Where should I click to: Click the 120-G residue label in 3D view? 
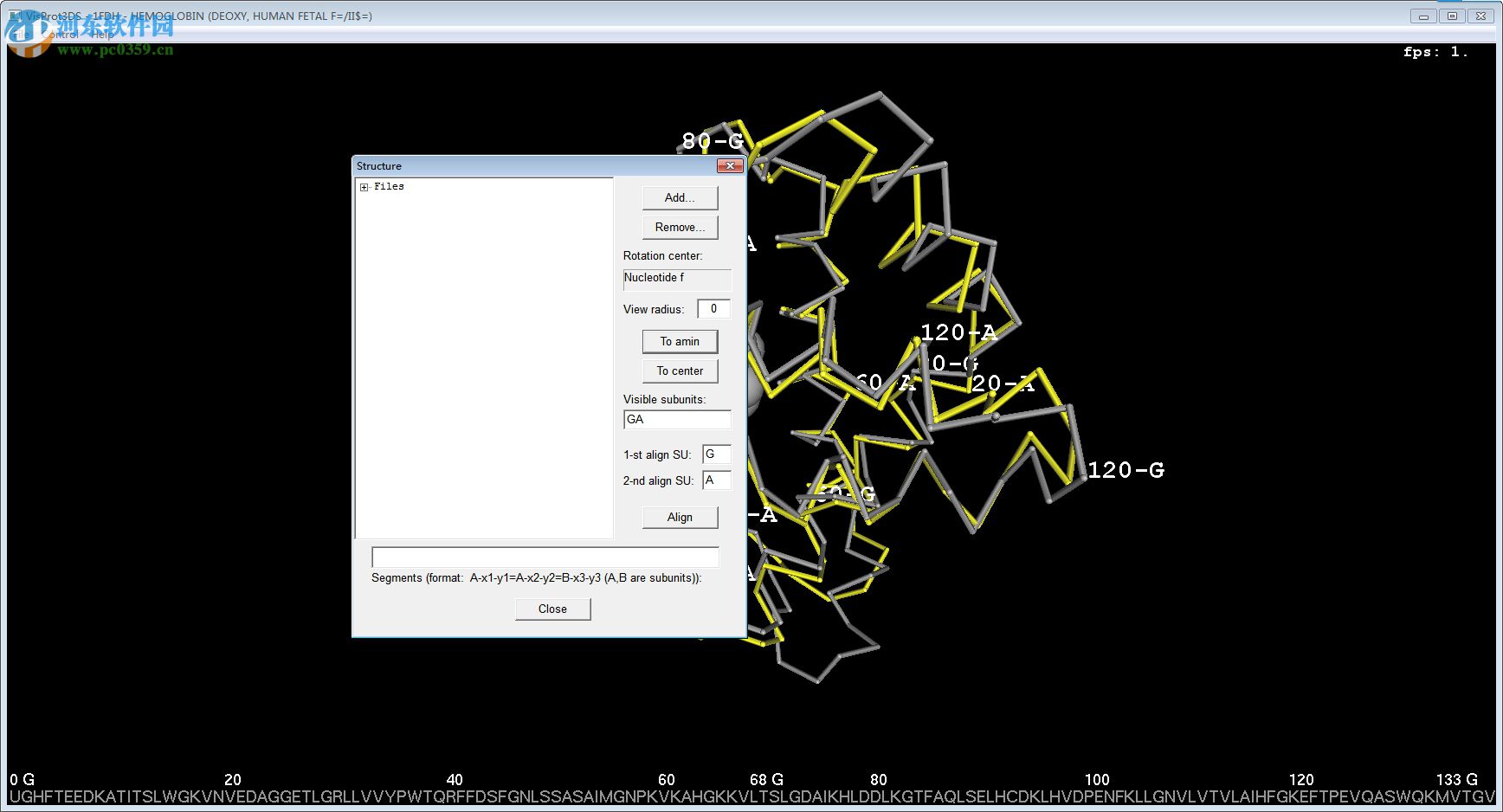click(1126, 470)
